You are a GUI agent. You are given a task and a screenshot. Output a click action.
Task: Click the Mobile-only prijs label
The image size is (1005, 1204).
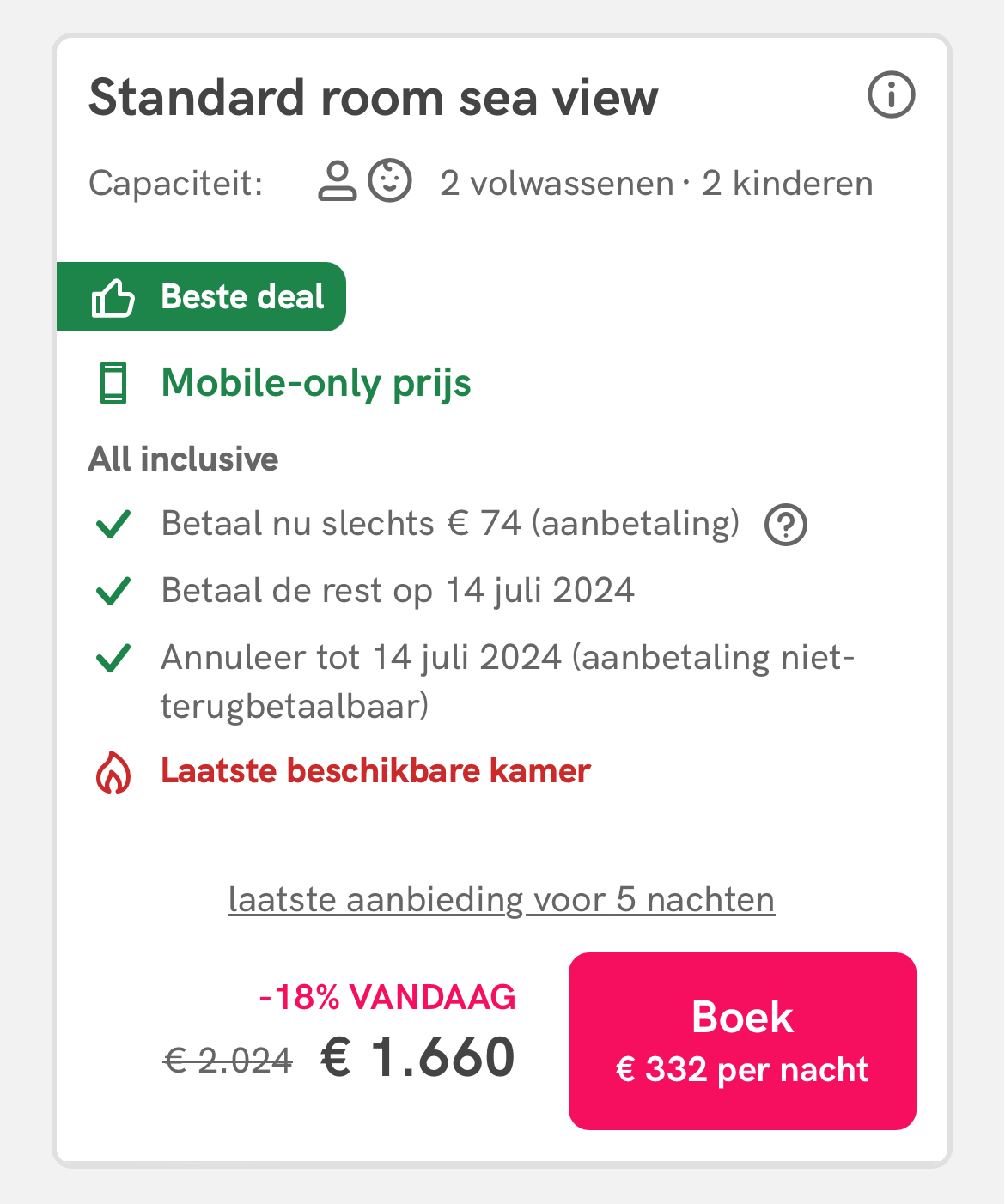pos(316,383)
